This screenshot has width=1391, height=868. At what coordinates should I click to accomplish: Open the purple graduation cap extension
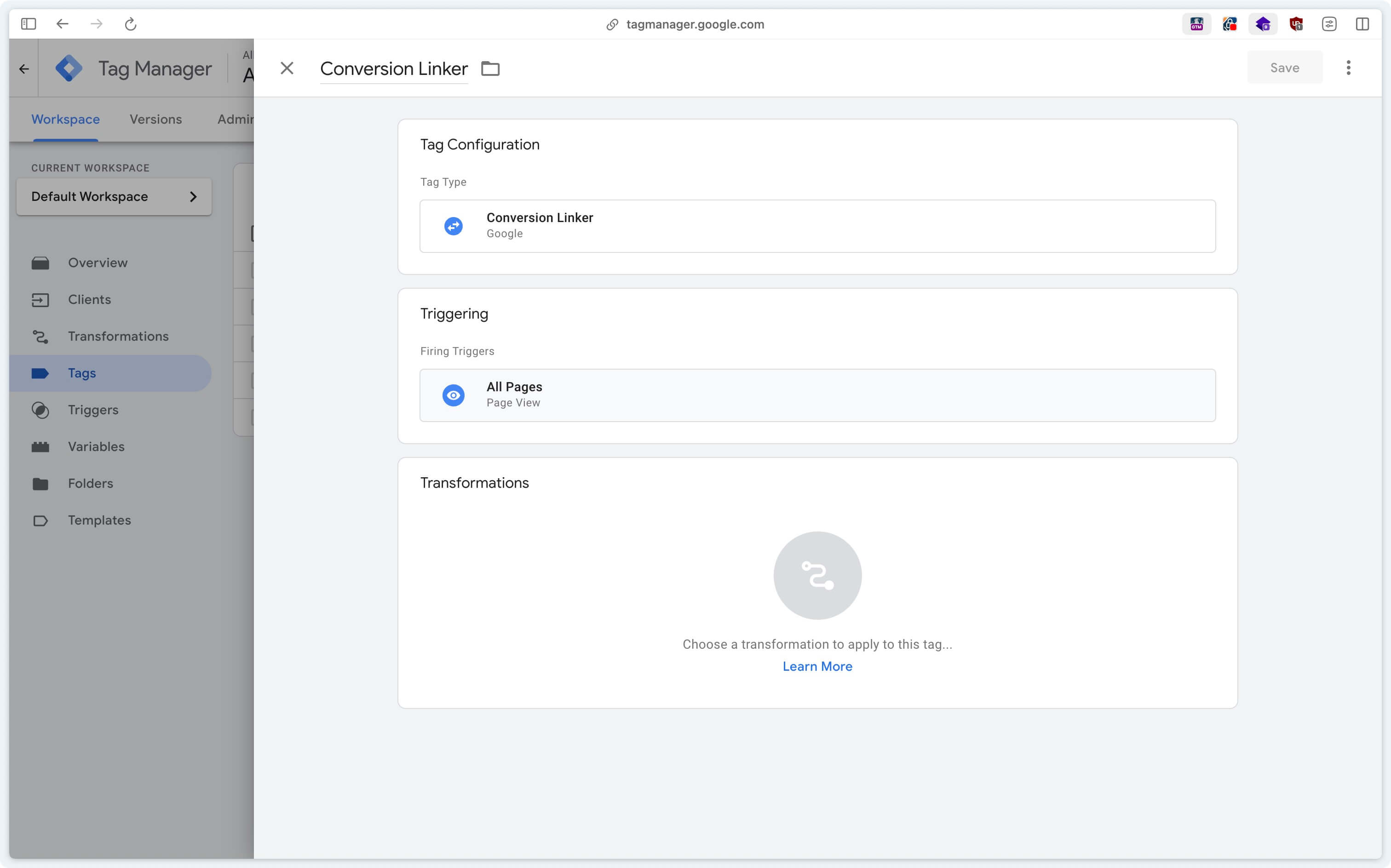click(1262, 24)
